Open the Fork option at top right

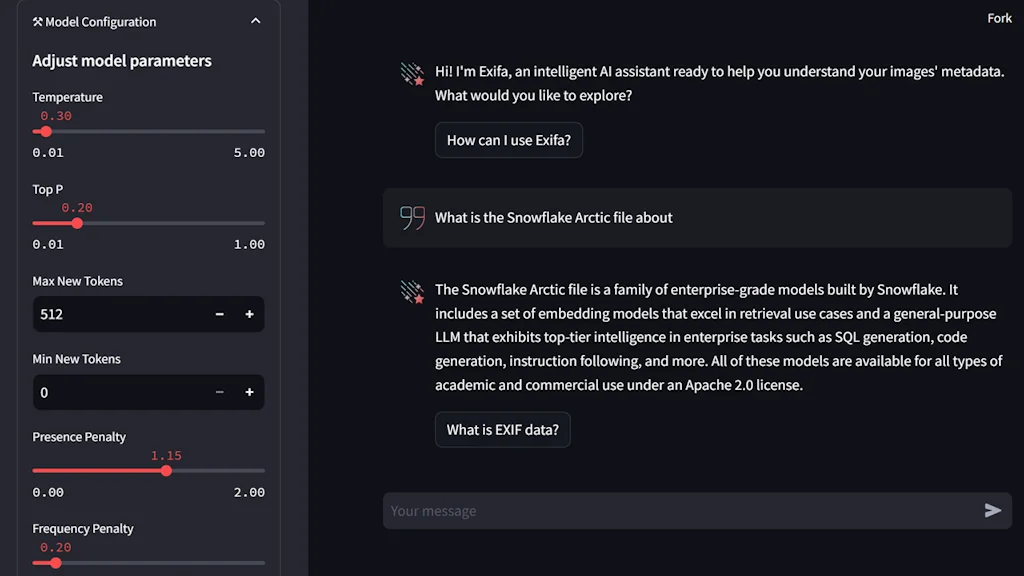[998, 17]
